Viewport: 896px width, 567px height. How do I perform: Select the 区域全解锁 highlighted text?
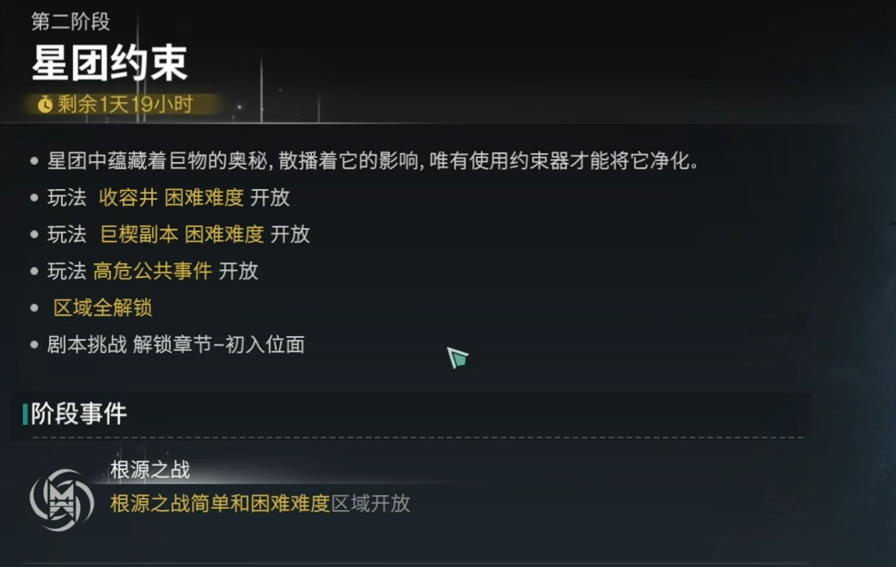pyautogui.click(x=102, y=308)
